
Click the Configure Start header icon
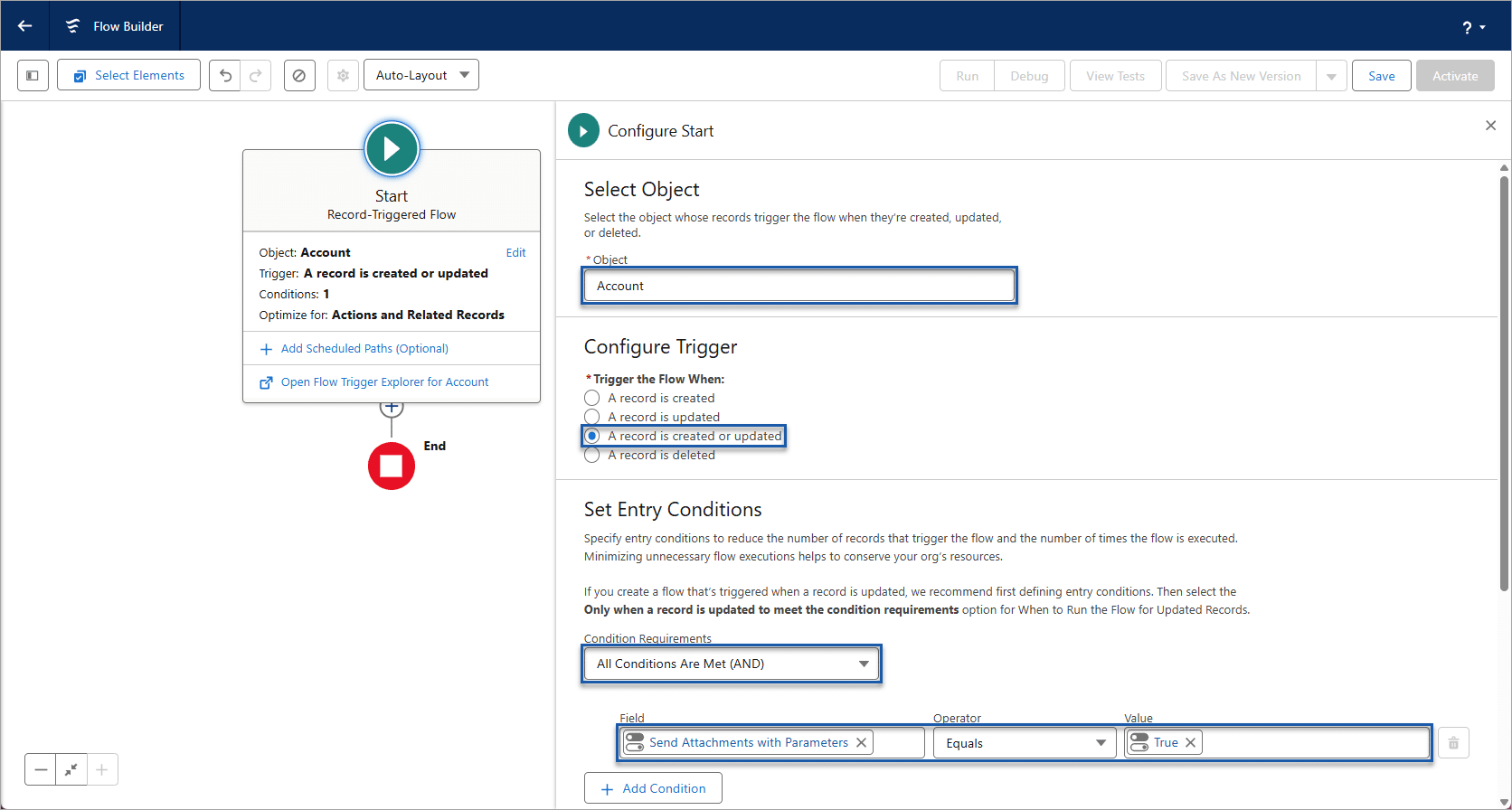click(x=583, y=131)
